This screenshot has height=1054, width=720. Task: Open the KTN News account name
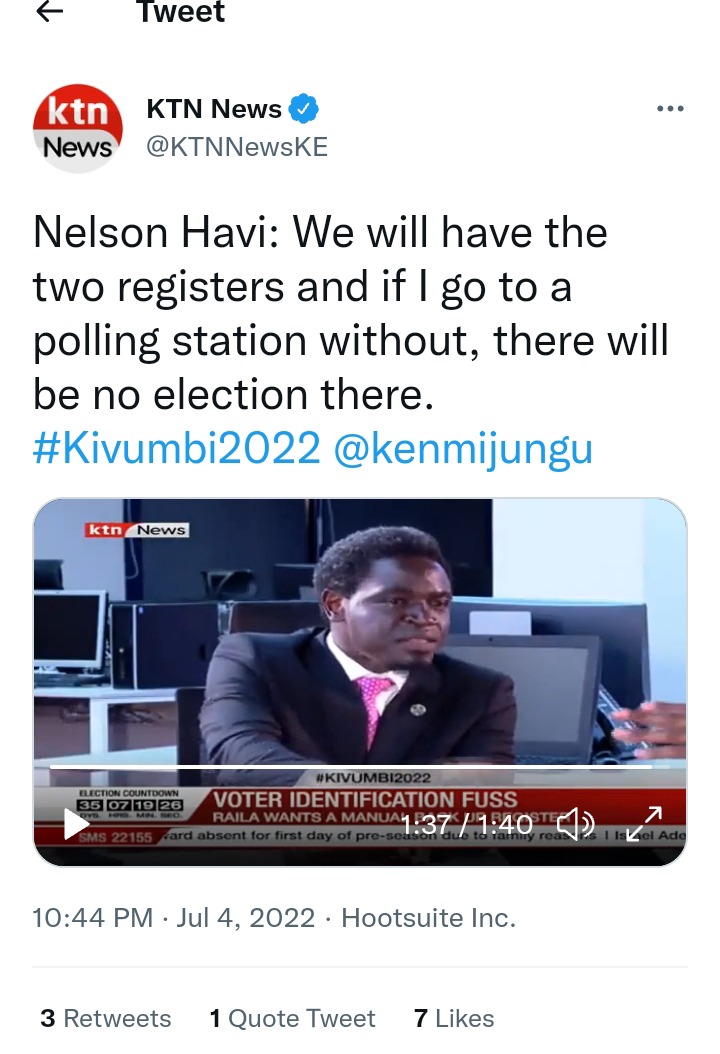point(214,109)
